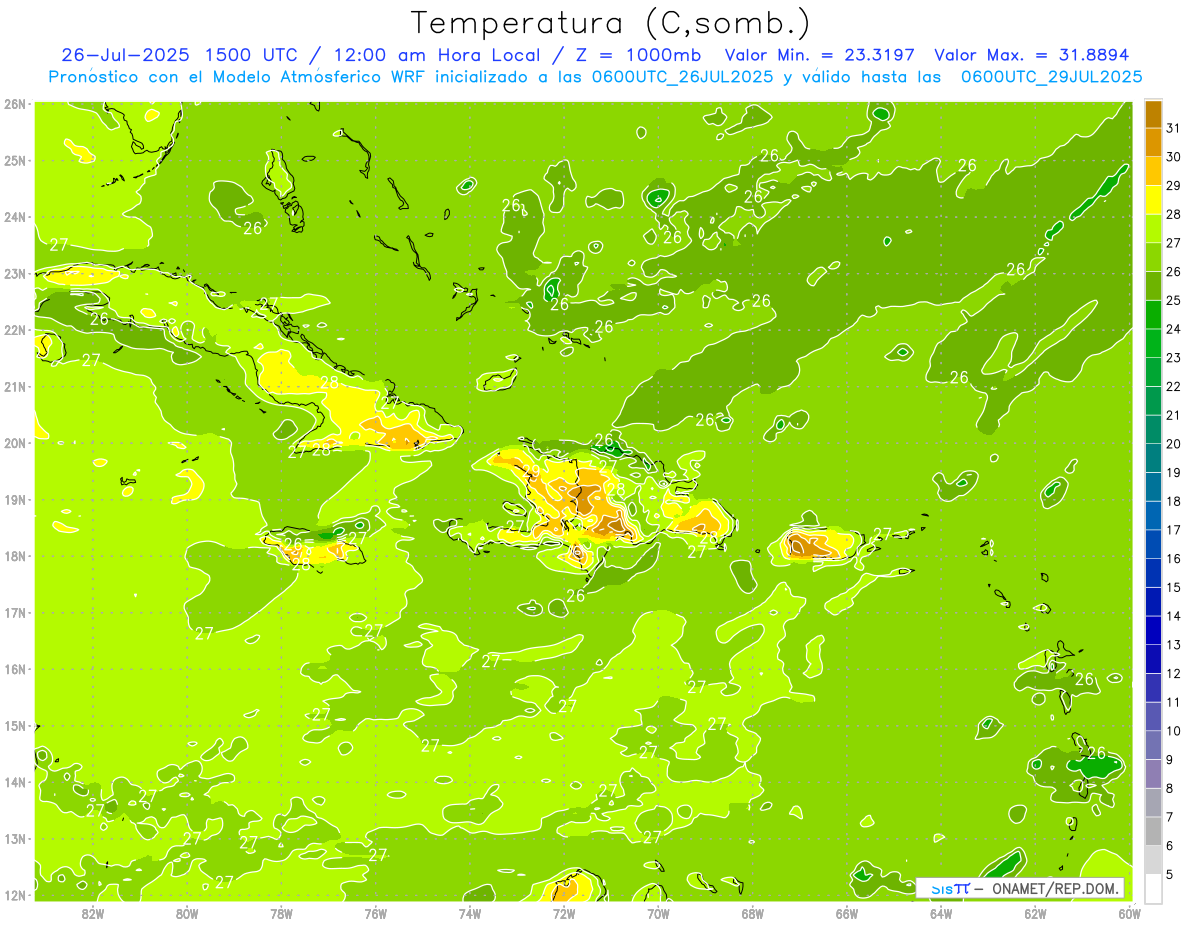
Task: Pick the lime swatch between 27 and 28
Action: (x=1153, y=229)
